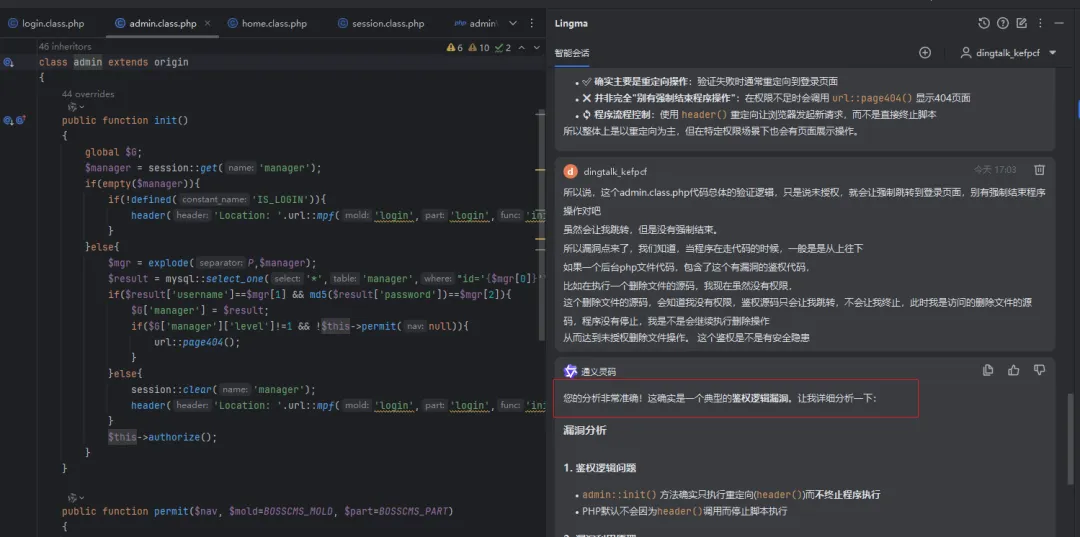
Task: Click the dingtalk_kefpcf orange avatar
Action: pyautogui.click(x=570, y=171)
